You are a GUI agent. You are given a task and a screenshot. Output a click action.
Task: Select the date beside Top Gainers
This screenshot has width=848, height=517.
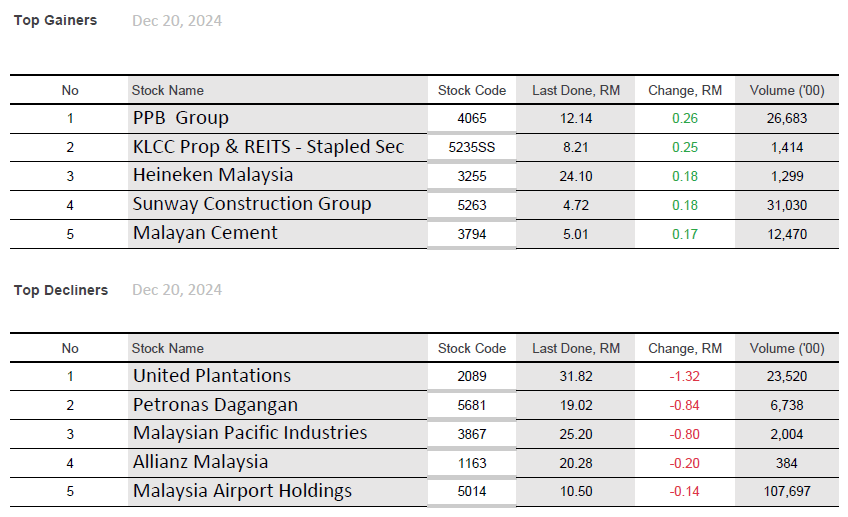click(x=177, y=21)
